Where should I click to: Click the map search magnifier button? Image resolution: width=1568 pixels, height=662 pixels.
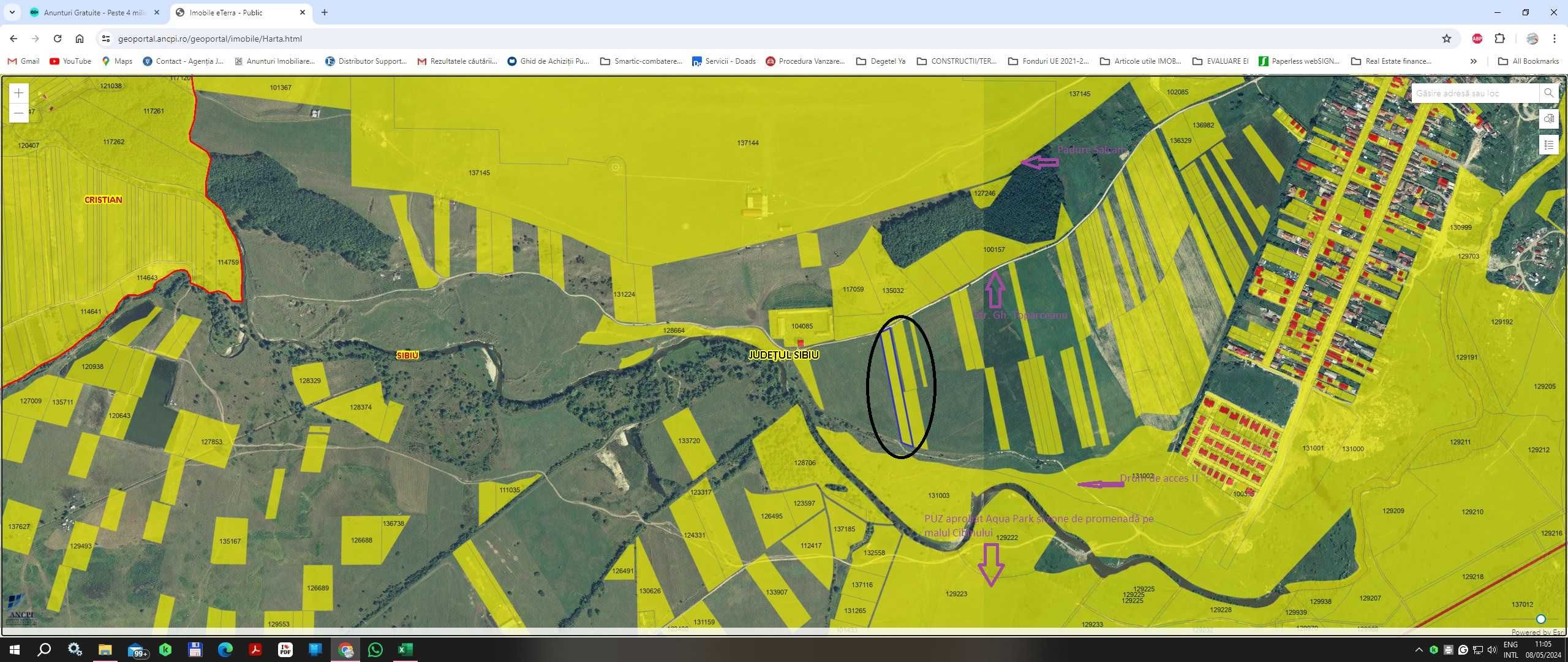1548,93
